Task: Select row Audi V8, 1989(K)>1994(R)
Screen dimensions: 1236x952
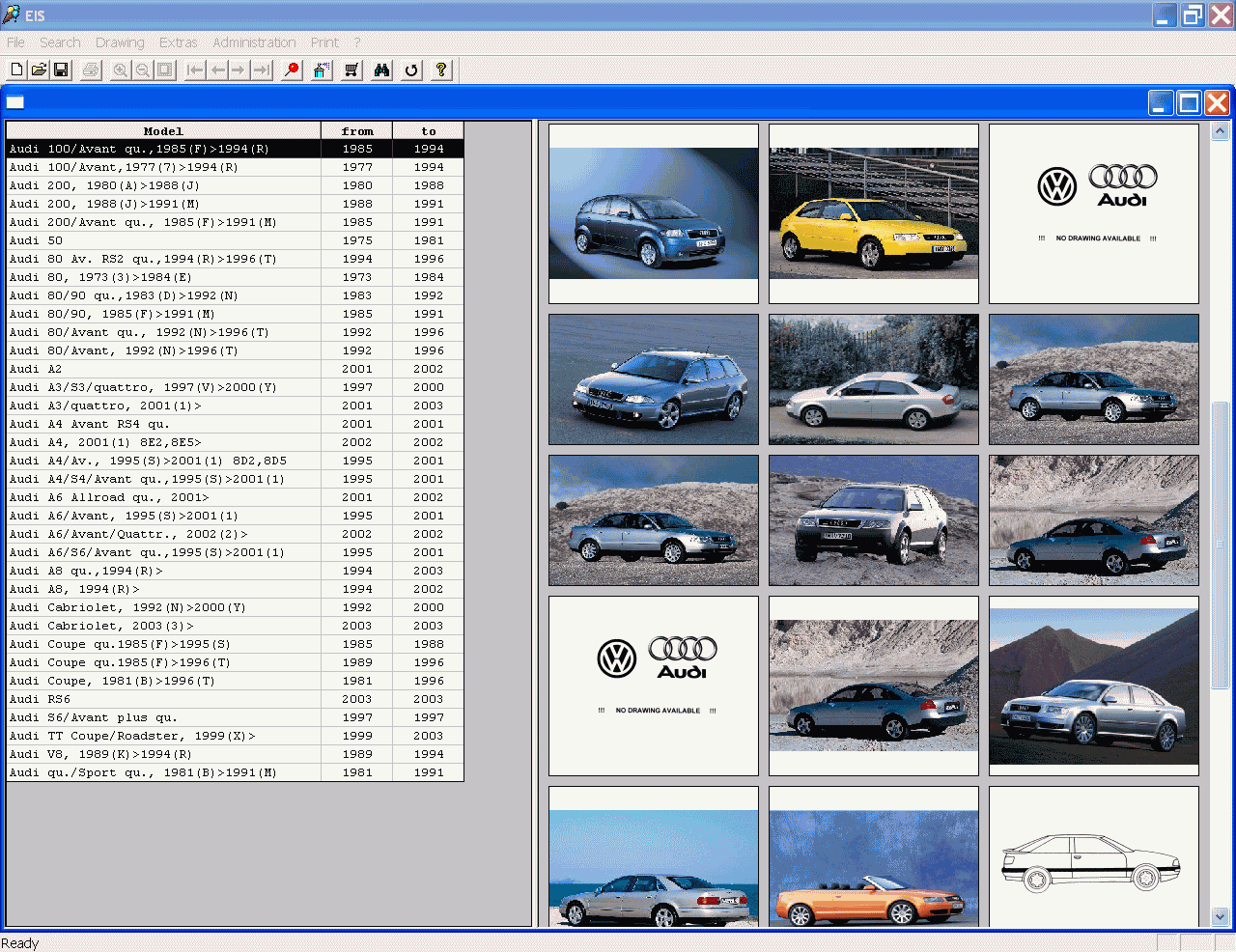Action: tap(235, 754)
